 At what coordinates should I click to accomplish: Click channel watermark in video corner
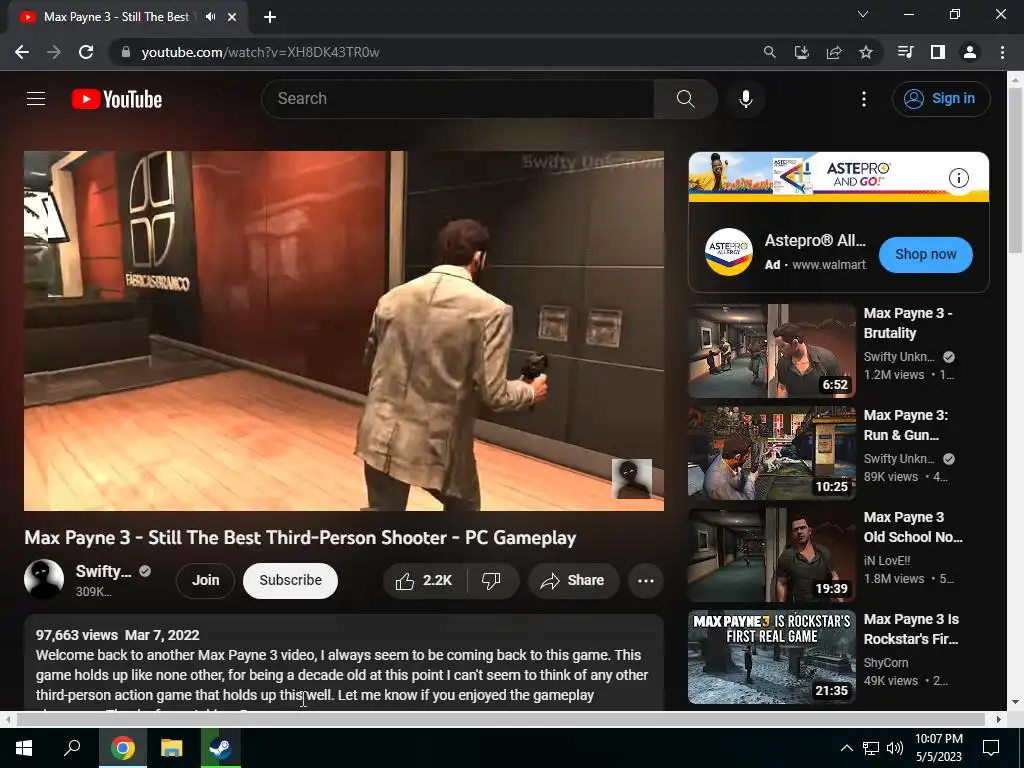[x=632, y=479]
